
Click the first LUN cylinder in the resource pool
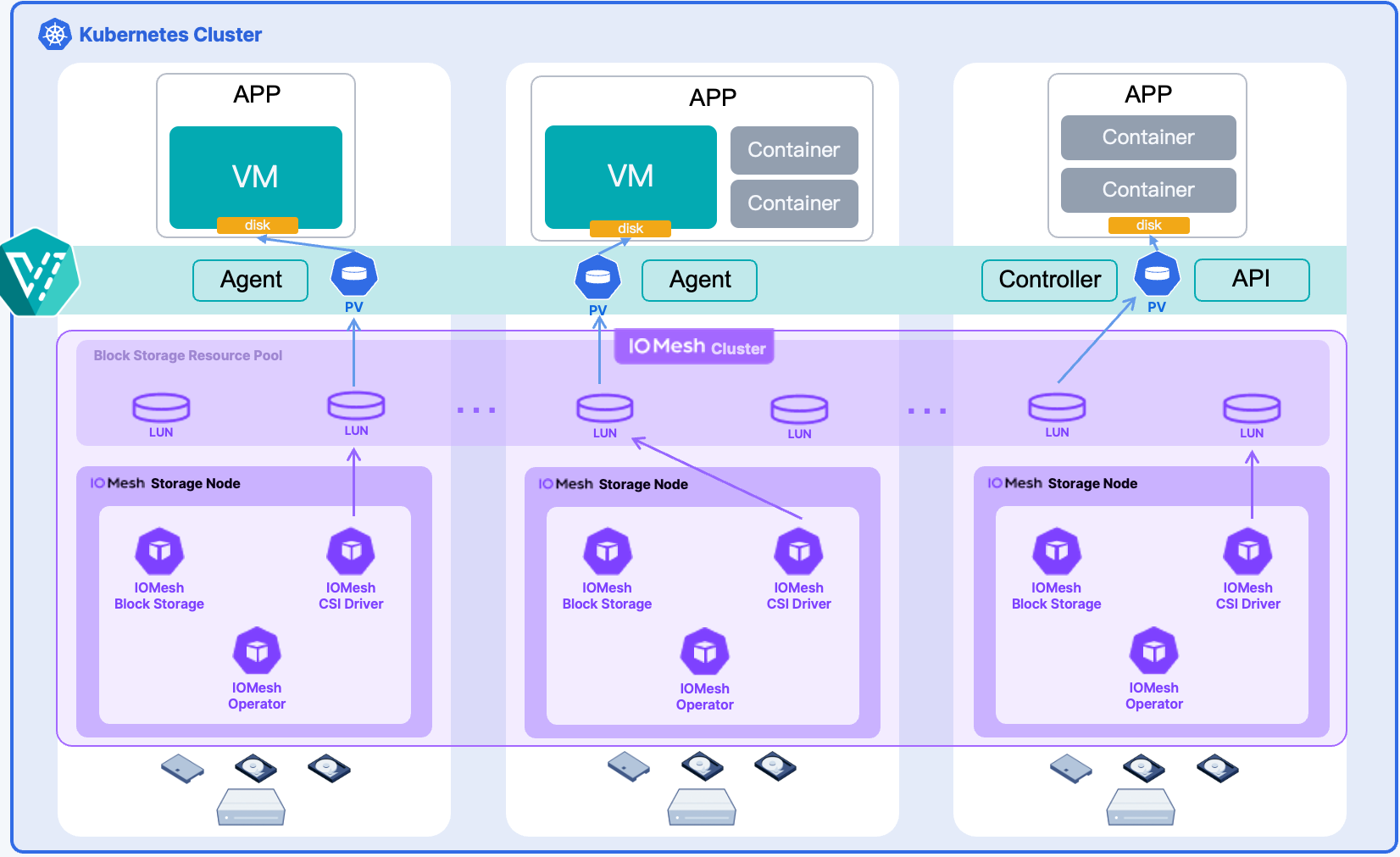pos(161,408)
